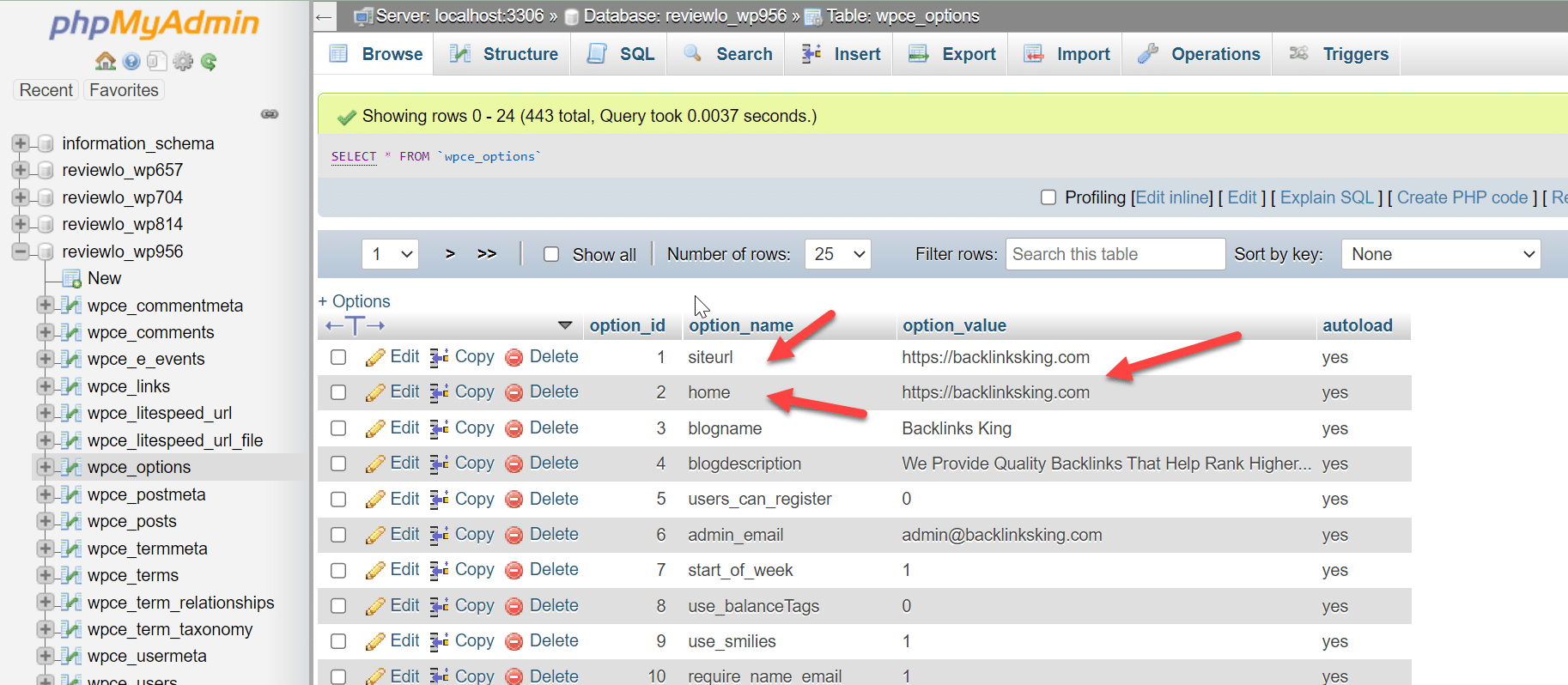Go to next page with > button
Screen dimensions: 1568x685
[x=450, y=254]
